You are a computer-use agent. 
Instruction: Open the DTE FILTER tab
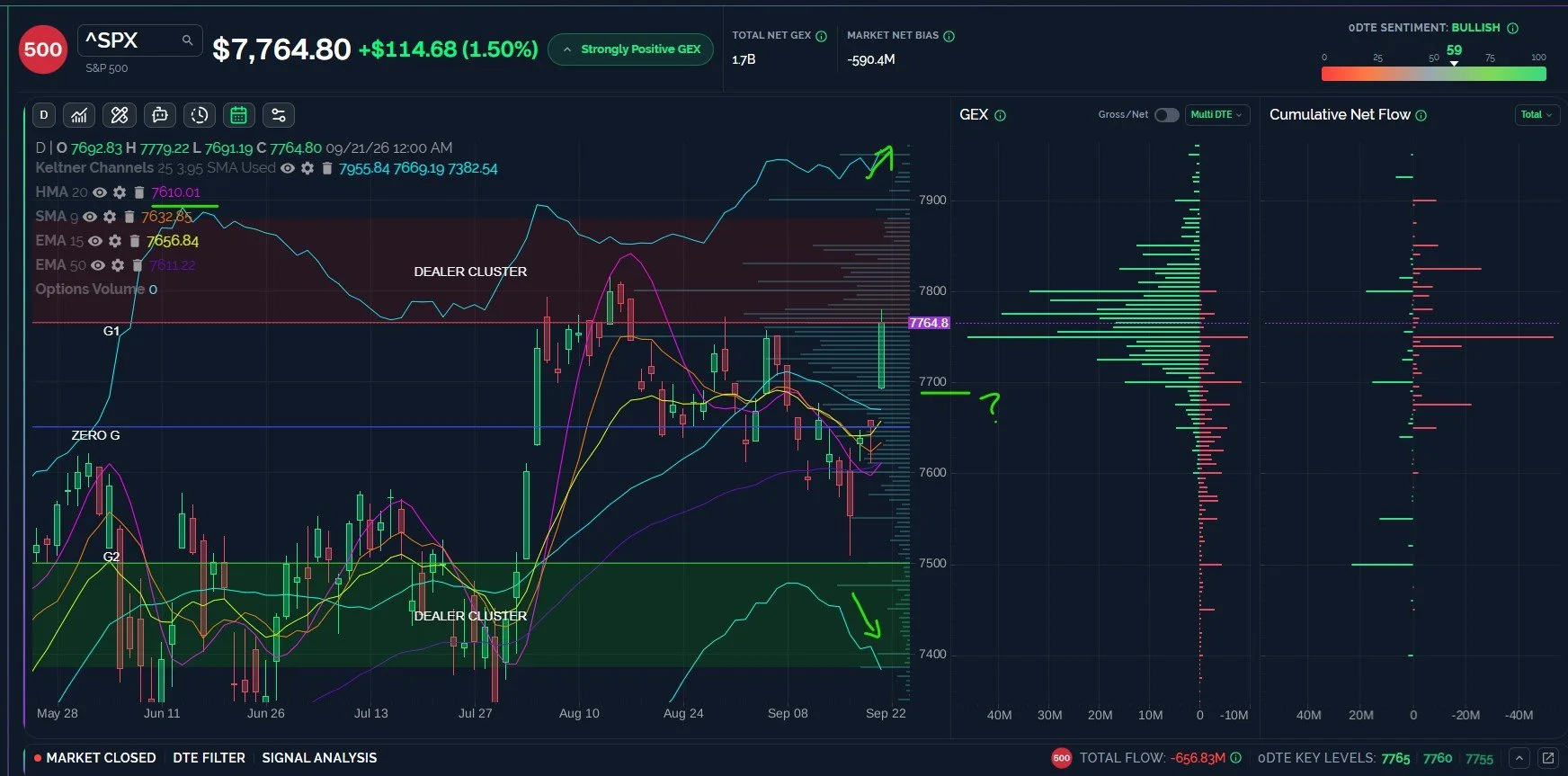pos(209,758)
